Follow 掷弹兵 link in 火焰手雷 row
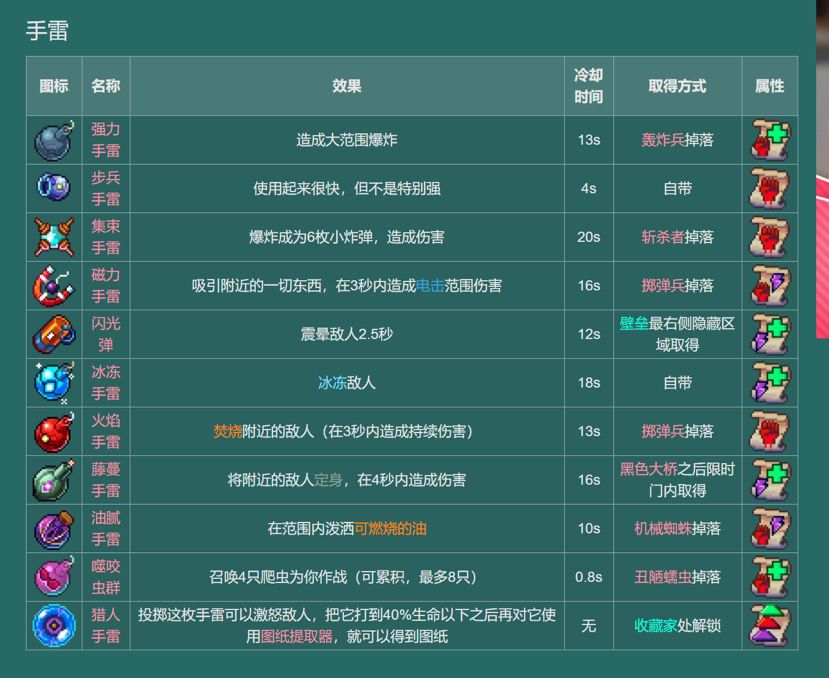The height and width of the screenshot is (678, 829). [x=662, y=432]
